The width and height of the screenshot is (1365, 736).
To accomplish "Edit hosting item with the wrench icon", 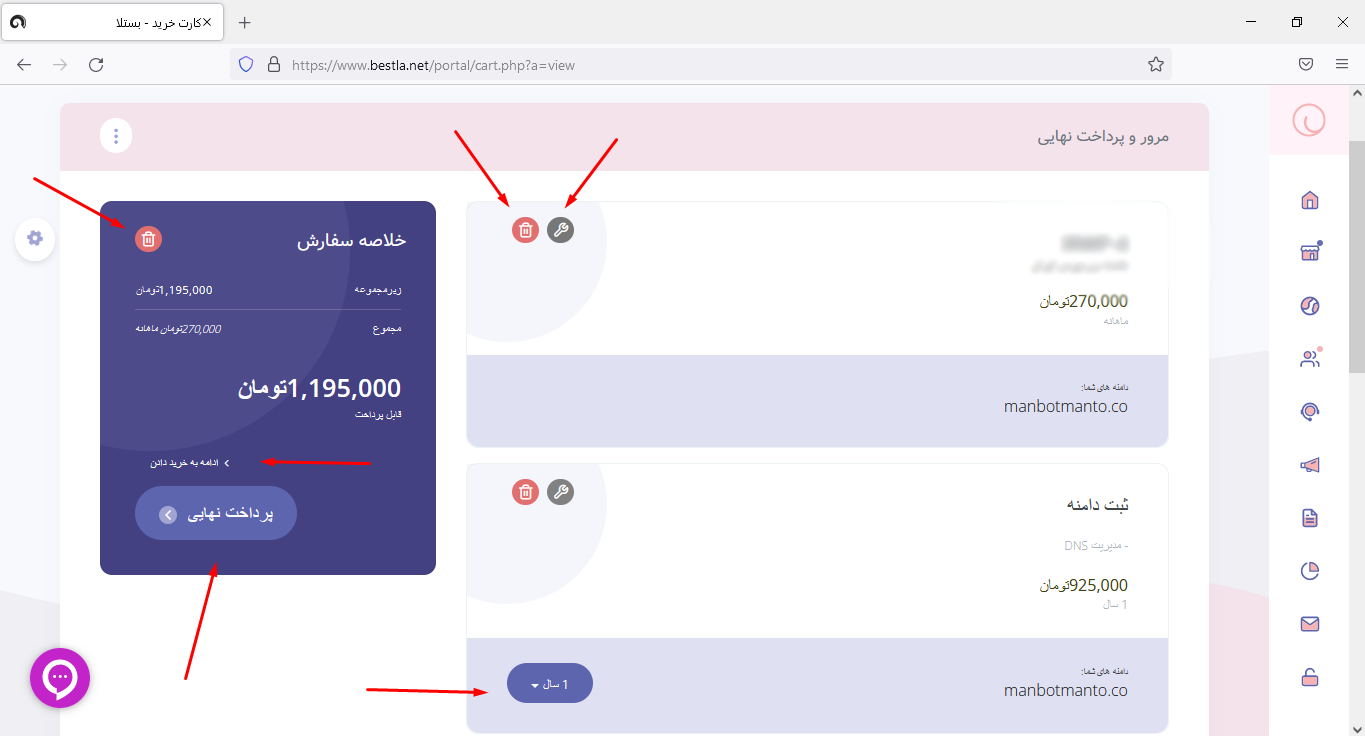I will (561, 230).
